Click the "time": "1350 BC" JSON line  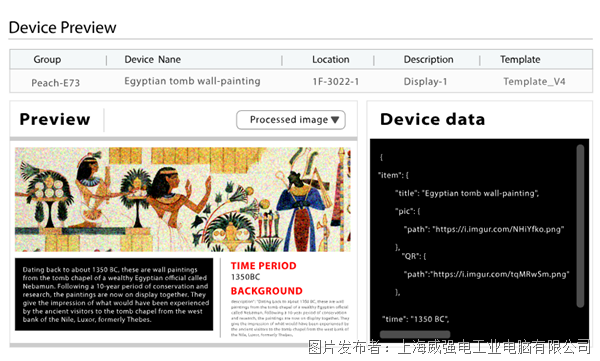pyautogui.click(x=415, y=319)
